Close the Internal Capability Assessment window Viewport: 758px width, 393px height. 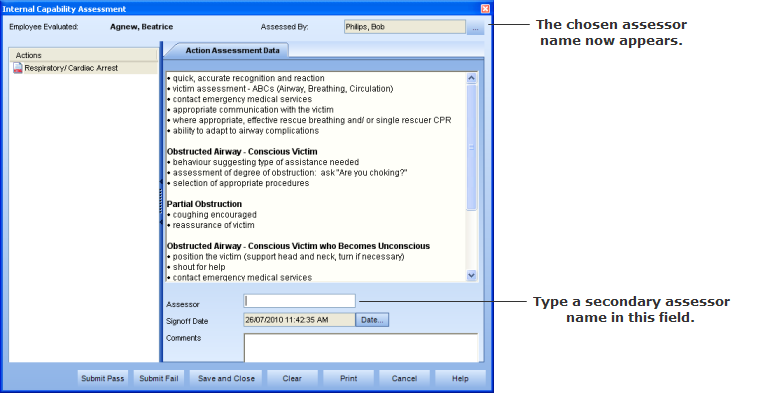pyautogui.click(x=485, y=8)
